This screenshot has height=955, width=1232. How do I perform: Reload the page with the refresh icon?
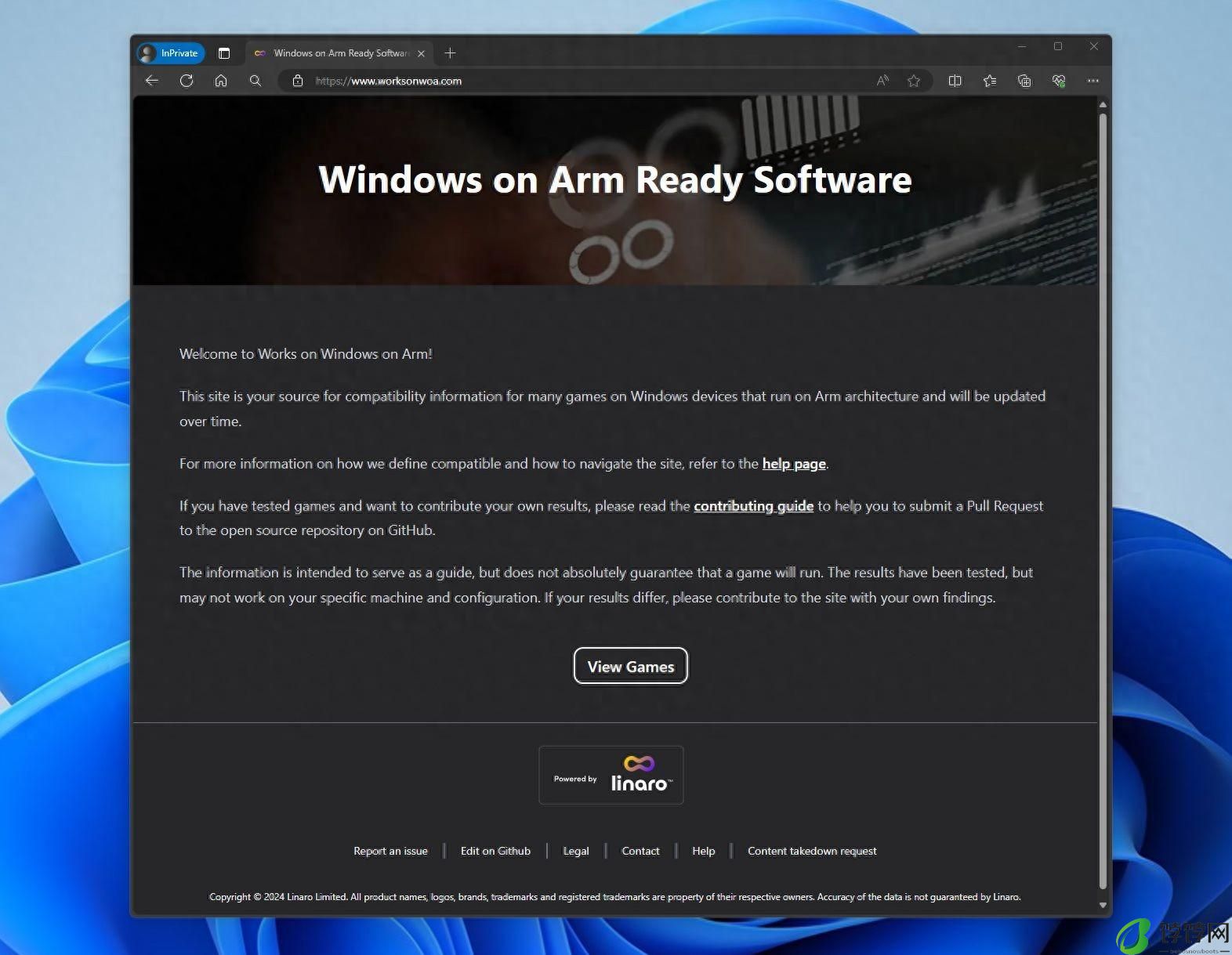[187, 81]
